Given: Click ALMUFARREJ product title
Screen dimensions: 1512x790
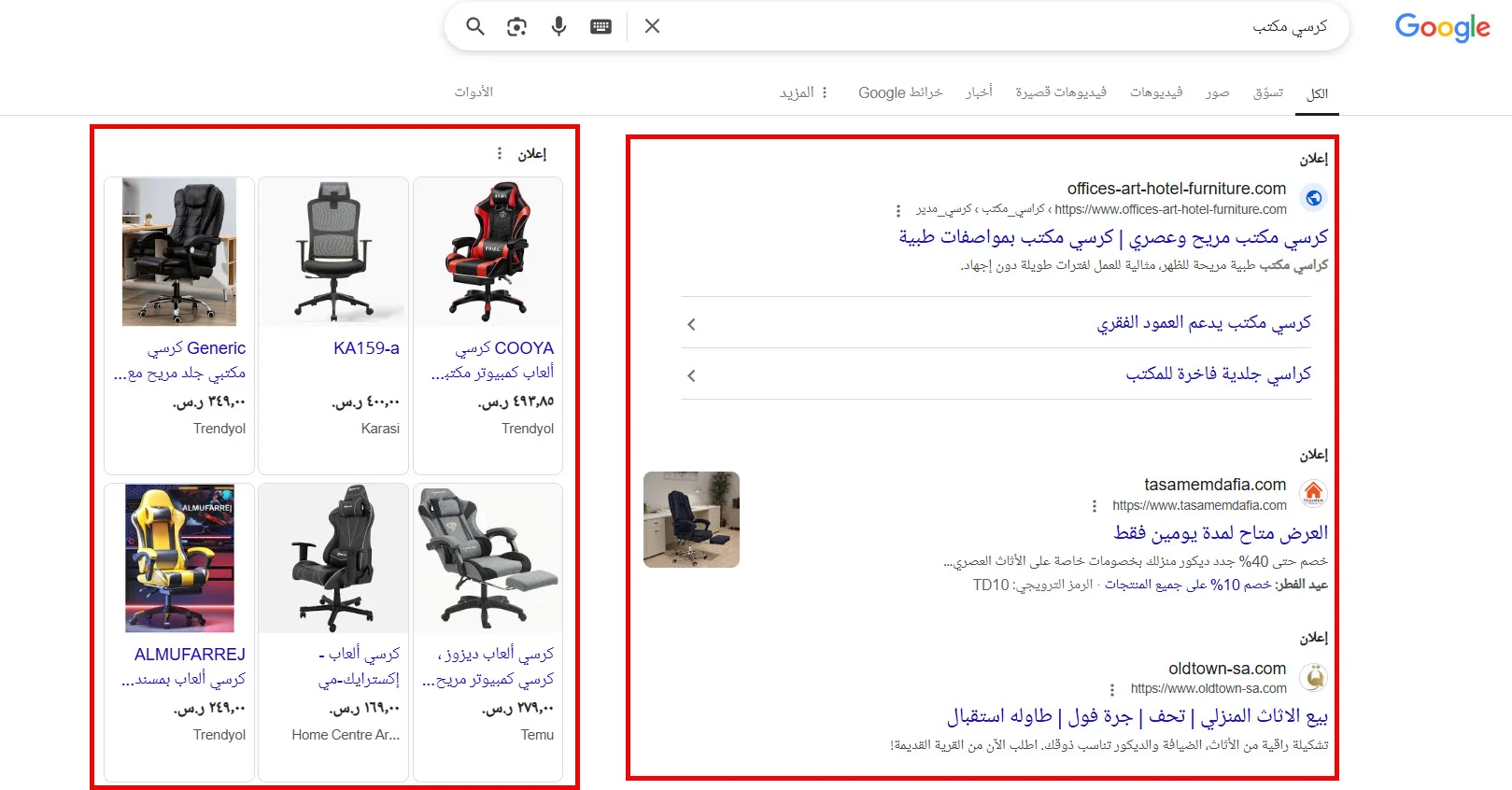Looking at the screenshot, I should point(184,667).
